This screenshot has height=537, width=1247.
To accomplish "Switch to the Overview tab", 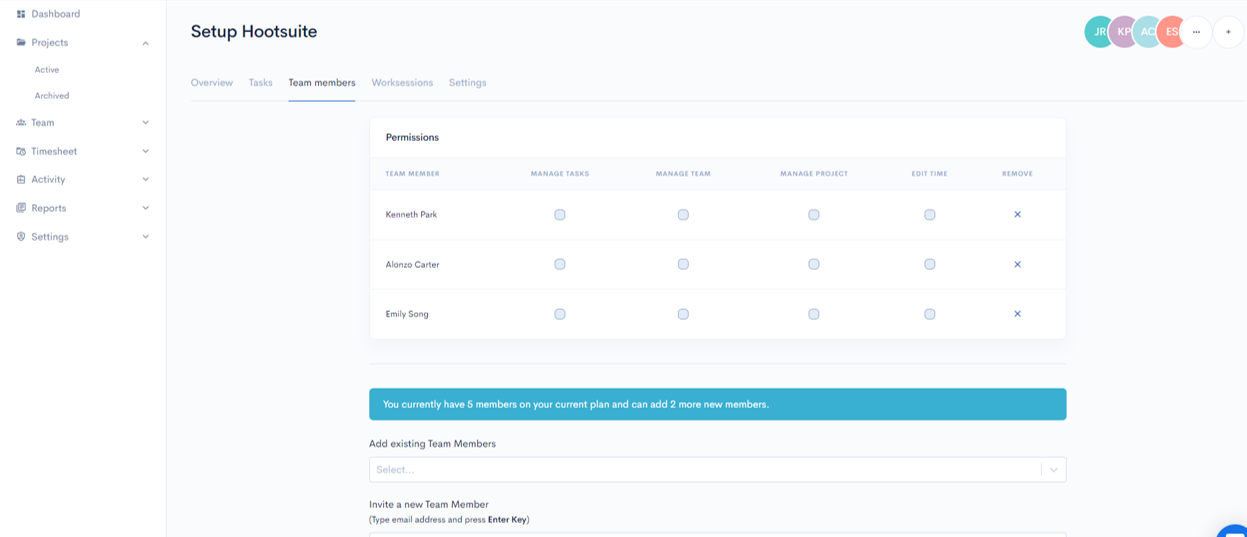I will (x=212, y=83).
